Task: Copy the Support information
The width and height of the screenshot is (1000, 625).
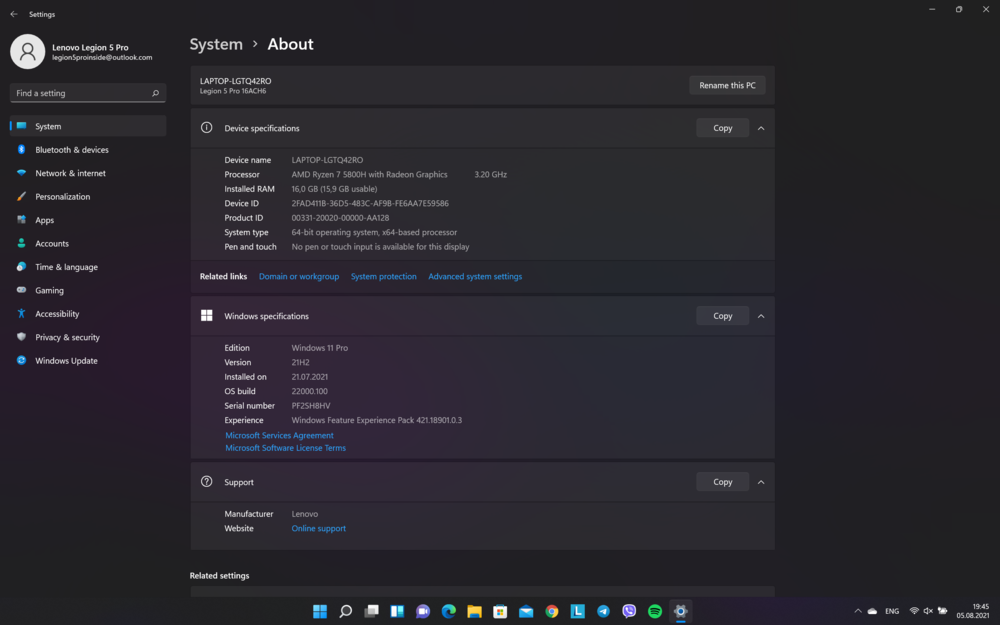Action: 723,482
